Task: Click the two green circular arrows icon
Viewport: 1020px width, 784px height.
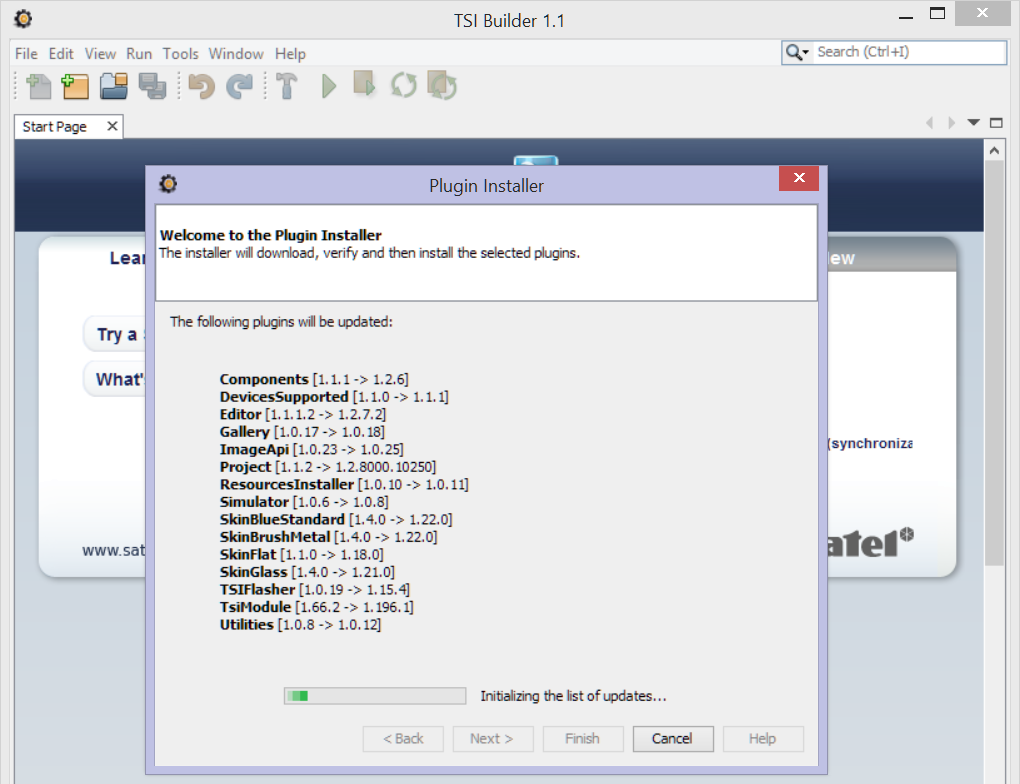Action: (403, 85)
